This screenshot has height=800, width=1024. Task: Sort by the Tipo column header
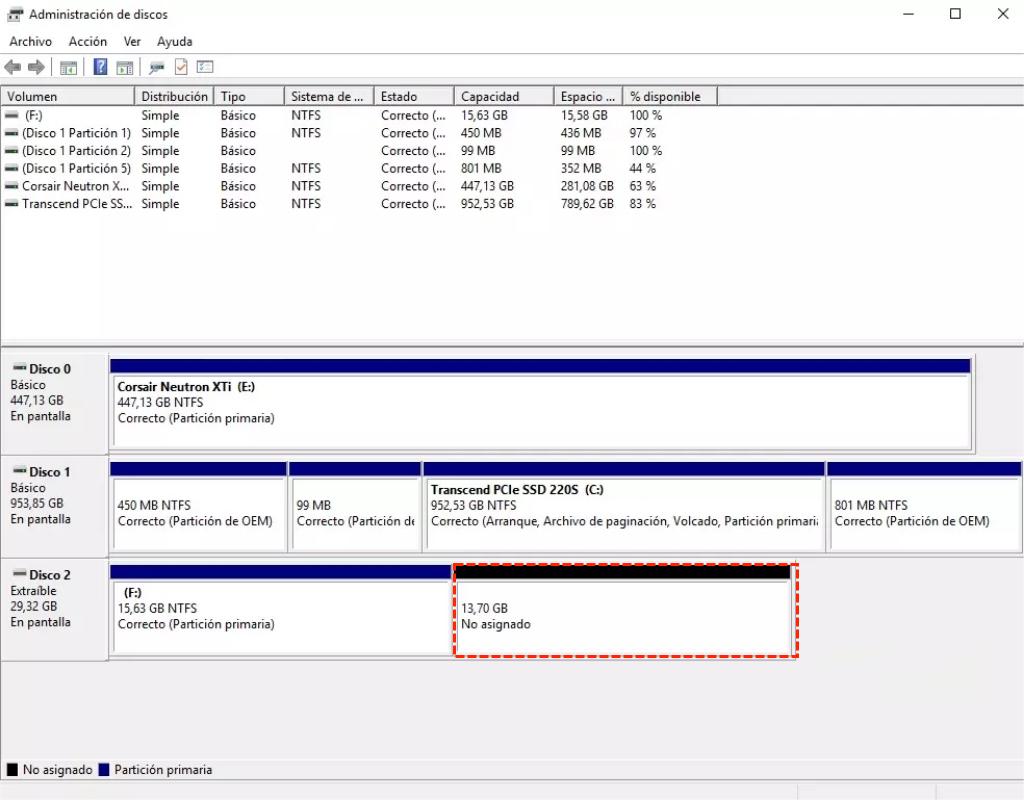click(x=249, y=96)
